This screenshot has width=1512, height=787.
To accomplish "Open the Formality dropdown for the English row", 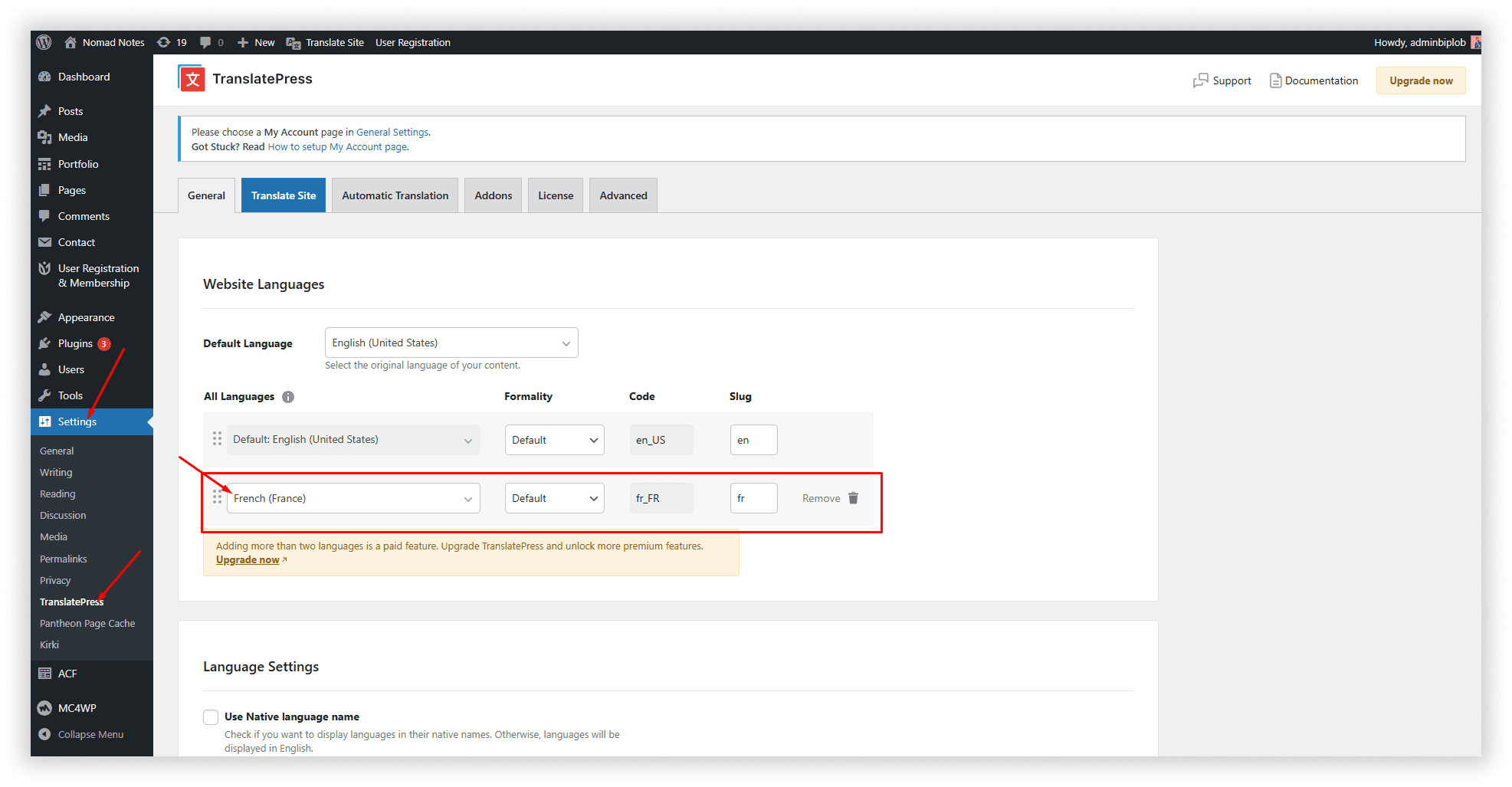I will coord(555,440).
